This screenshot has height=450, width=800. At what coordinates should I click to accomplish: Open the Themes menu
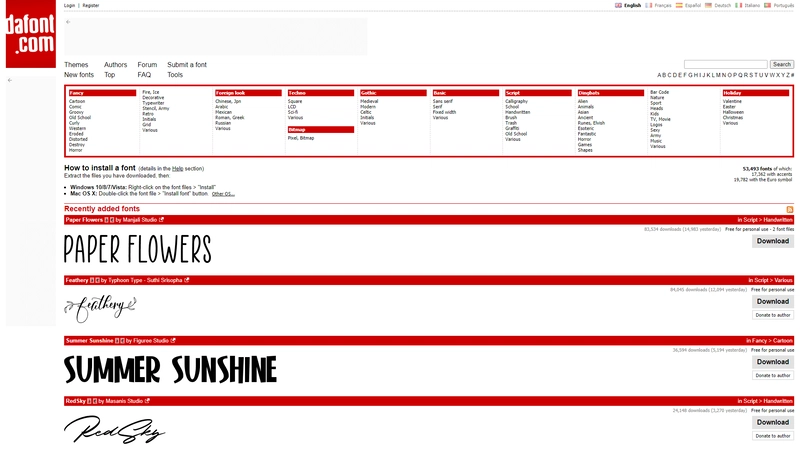[x=76, y=65]
